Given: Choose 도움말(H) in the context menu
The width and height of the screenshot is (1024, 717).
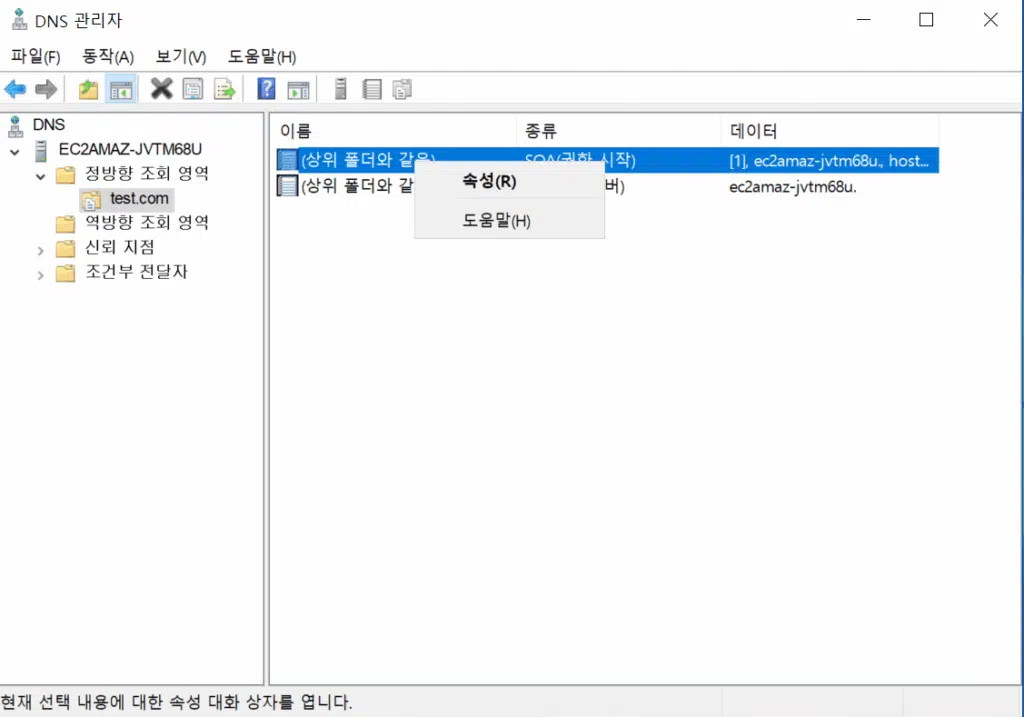Looking at the screenshot, I should click(496, 221).
